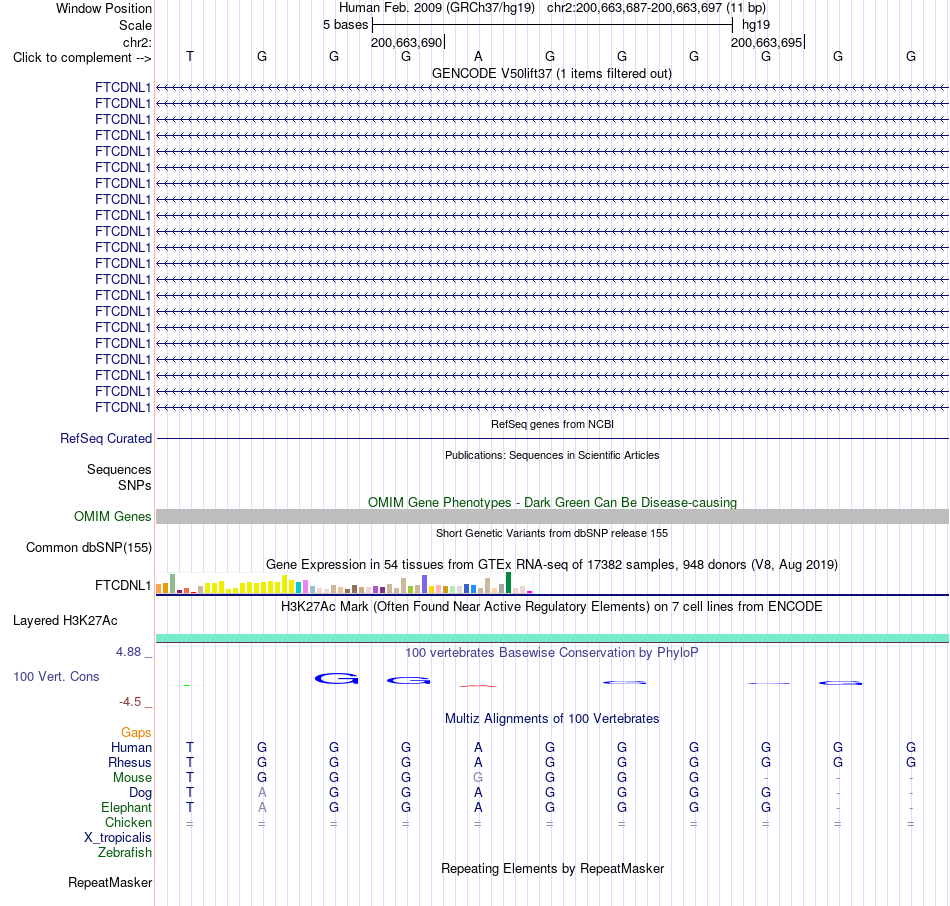Open 'Multiz Alignments of 100 Vertebrates' title
The height and width of the screenshot is (906, 950).
tap(552, 719)
